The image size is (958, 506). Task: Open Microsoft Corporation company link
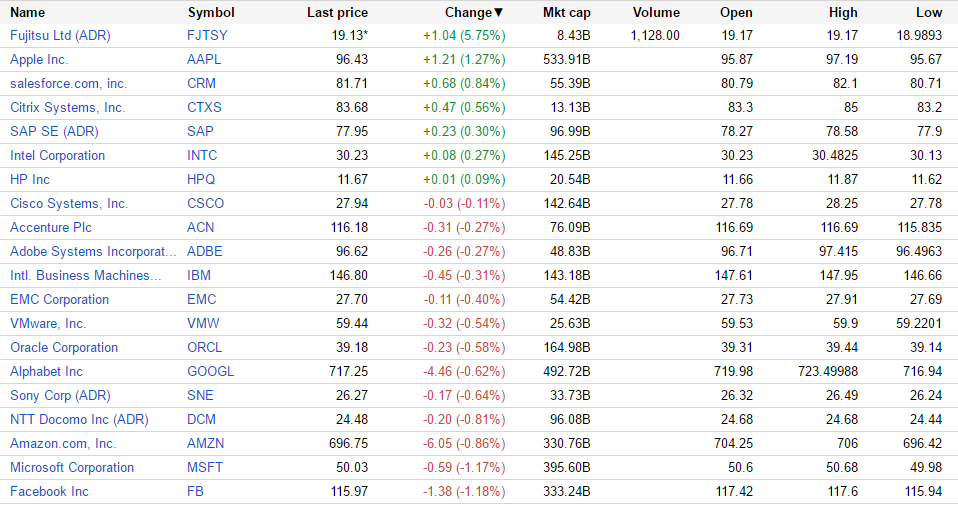[71, 467]
